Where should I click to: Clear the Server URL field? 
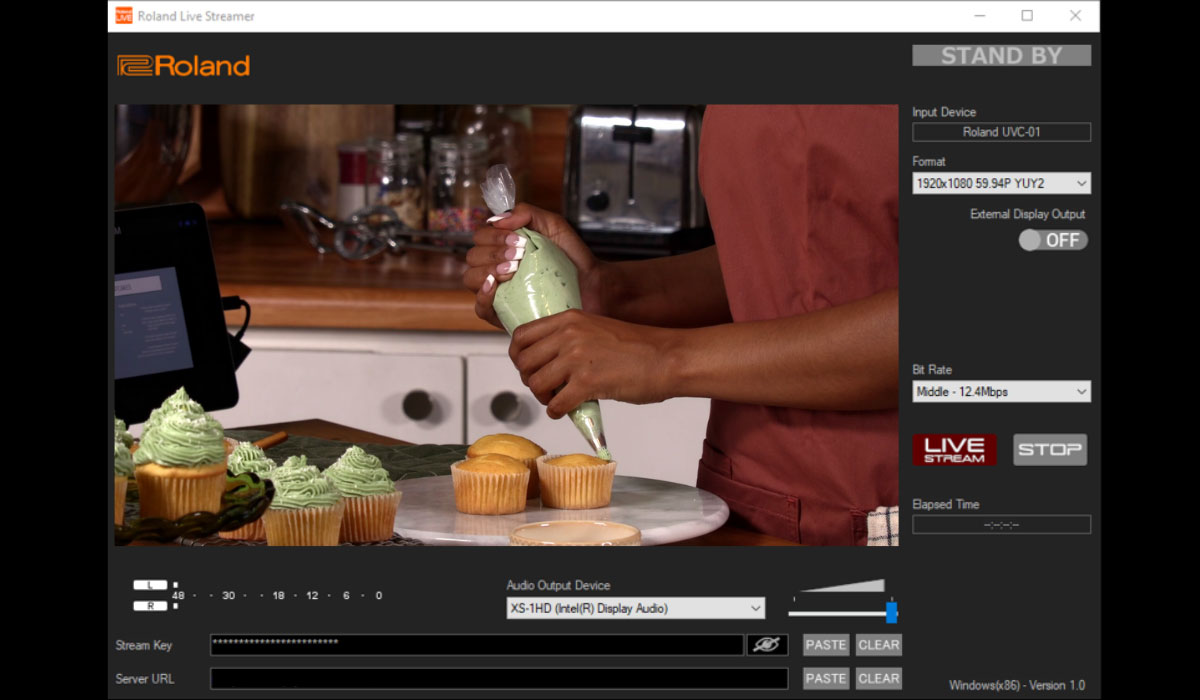[879, 678]
